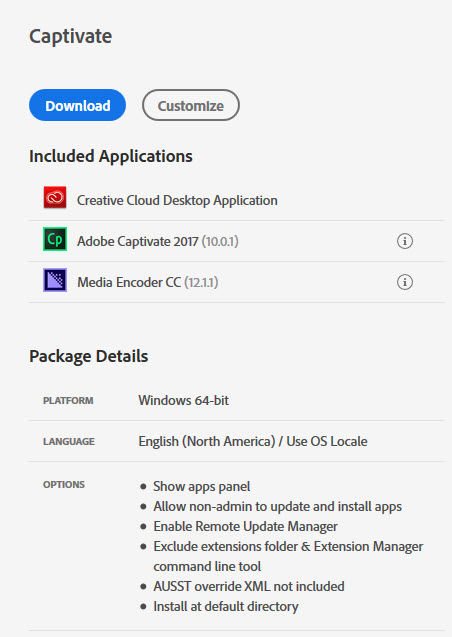Click AUSST override XML not included

click(x=249, y=586)
